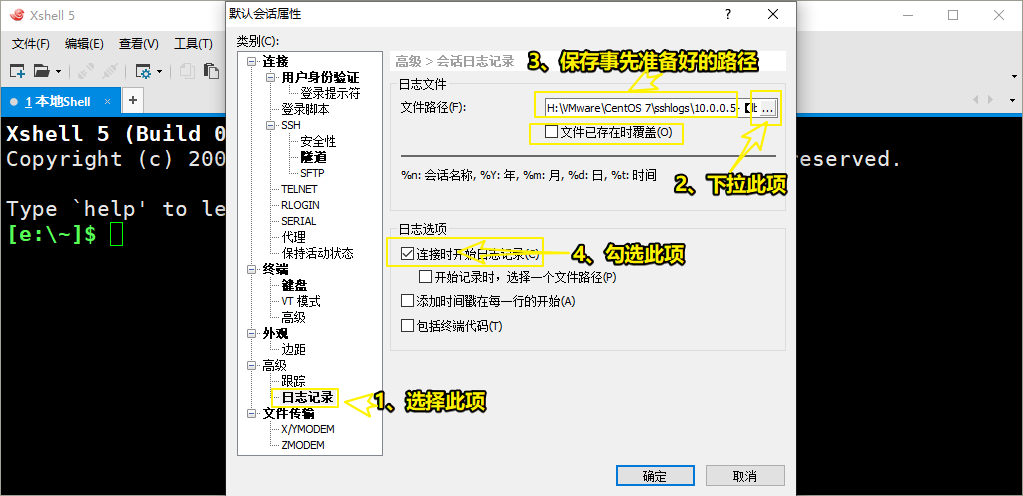Select VT 模式 tree item
The image size is (1023, 496).
[300, 301]
